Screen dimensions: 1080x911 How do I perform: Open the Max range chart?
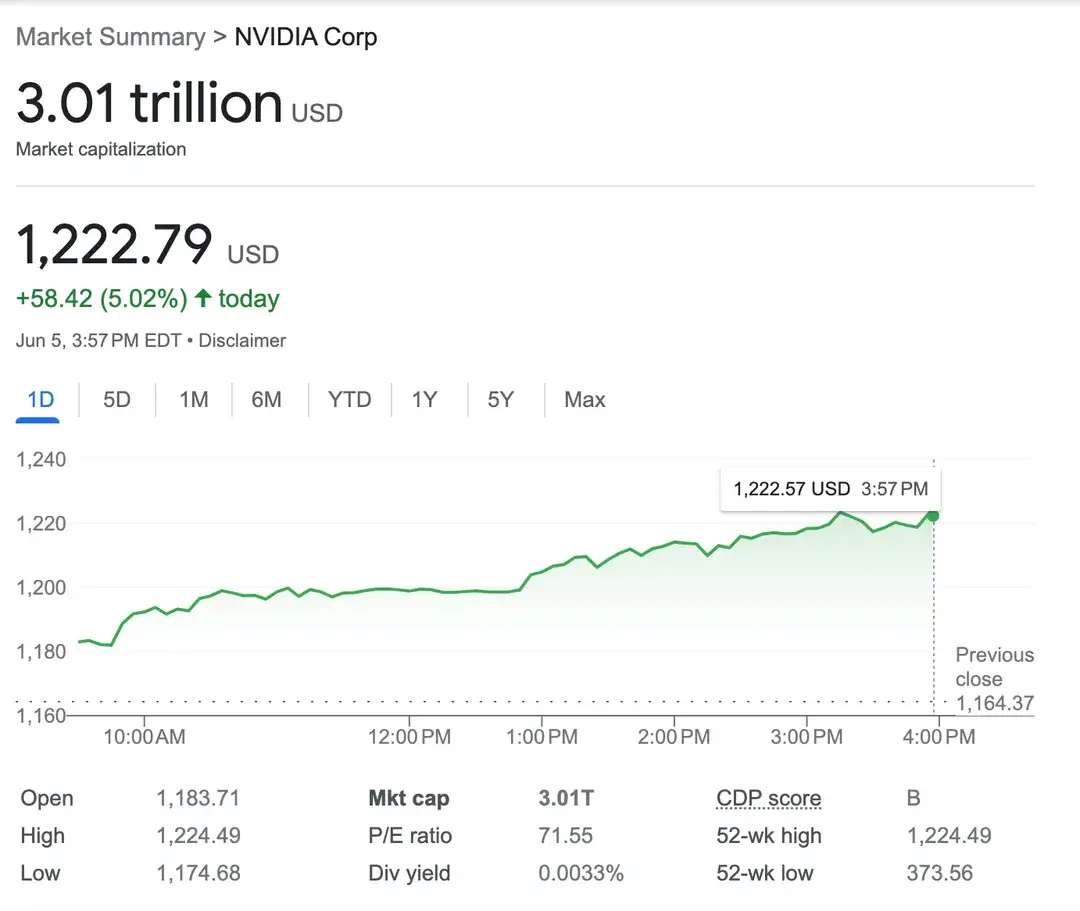point(585,399)
